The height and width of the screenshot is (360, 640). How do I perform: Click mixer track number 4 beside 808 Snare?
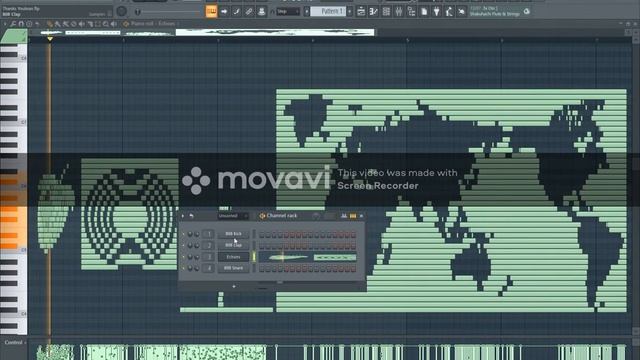pyautogui.click(x=209, y=268)
